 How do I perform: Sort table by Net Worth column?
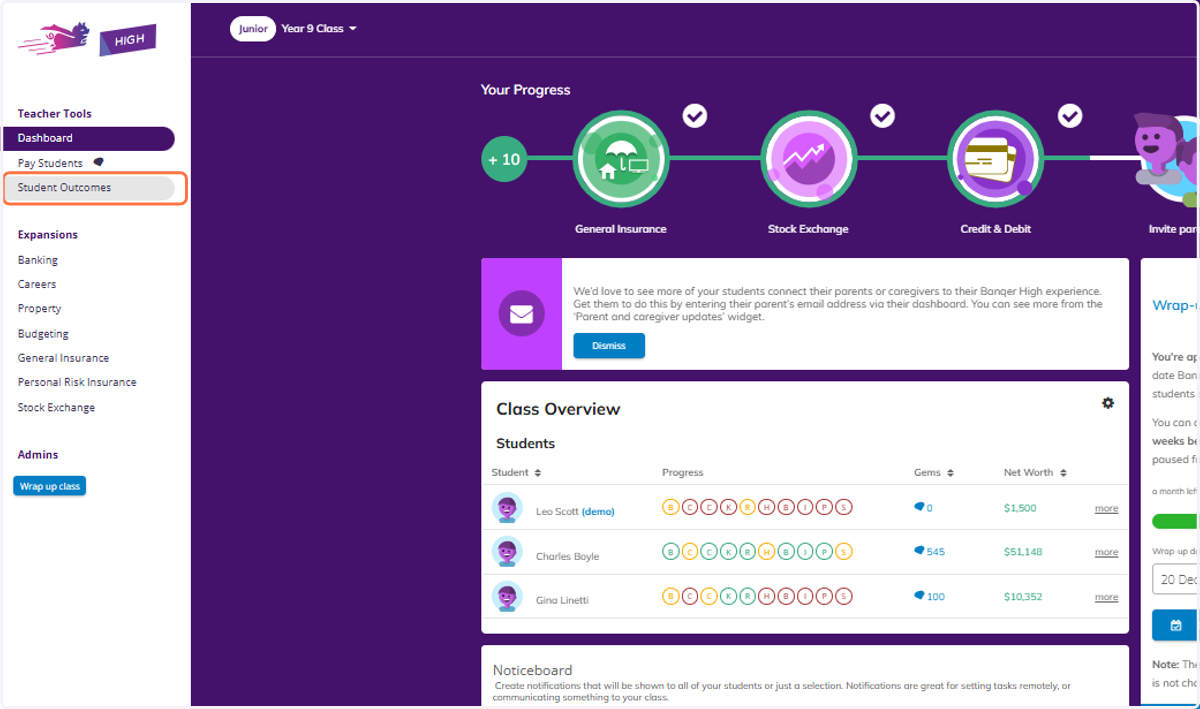click(x=1035, y=472)
